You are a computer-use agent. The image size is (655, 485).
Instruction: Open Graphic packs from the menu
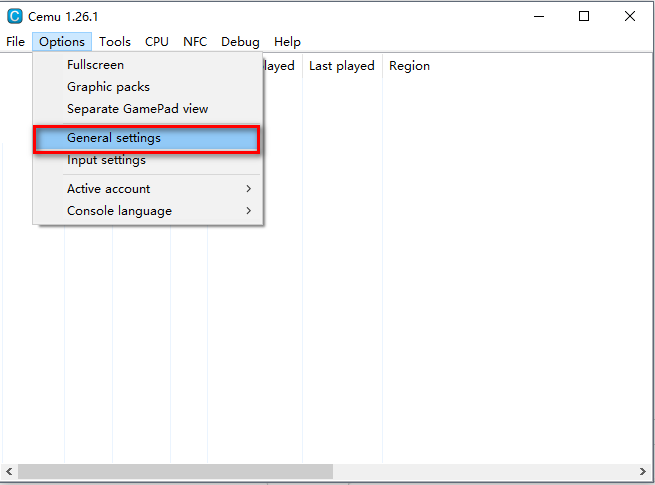pyautogui.click(x=148, y=87)
